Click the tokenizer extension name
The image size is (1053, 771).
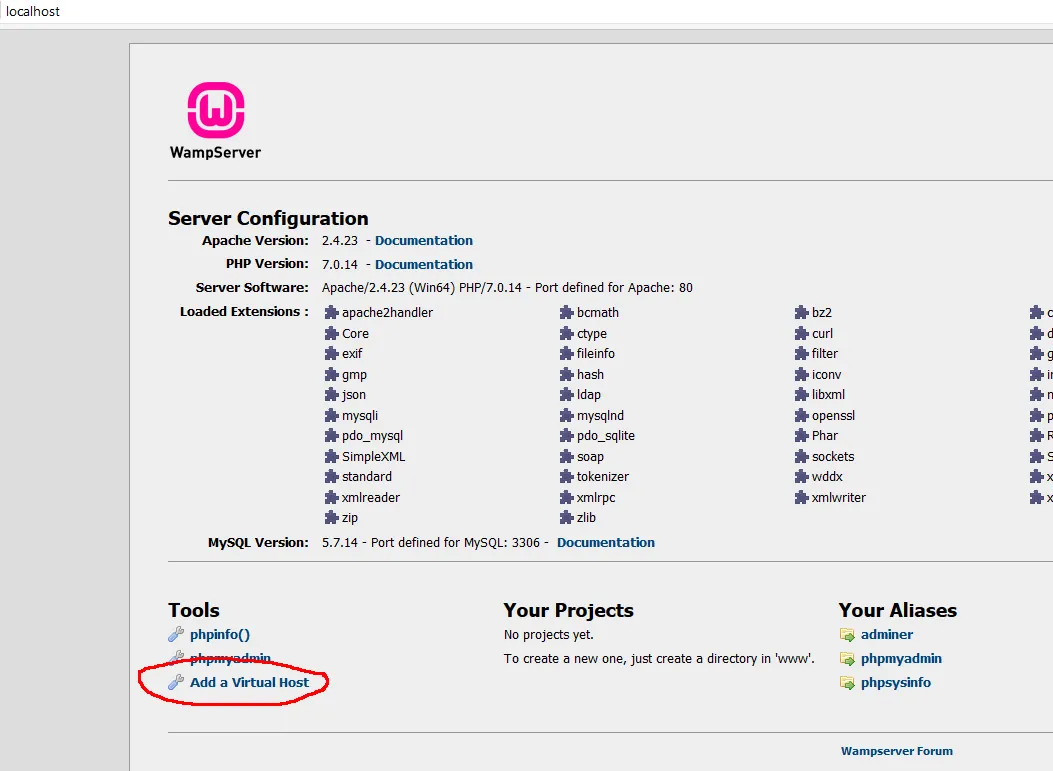[x=603, y=476]
